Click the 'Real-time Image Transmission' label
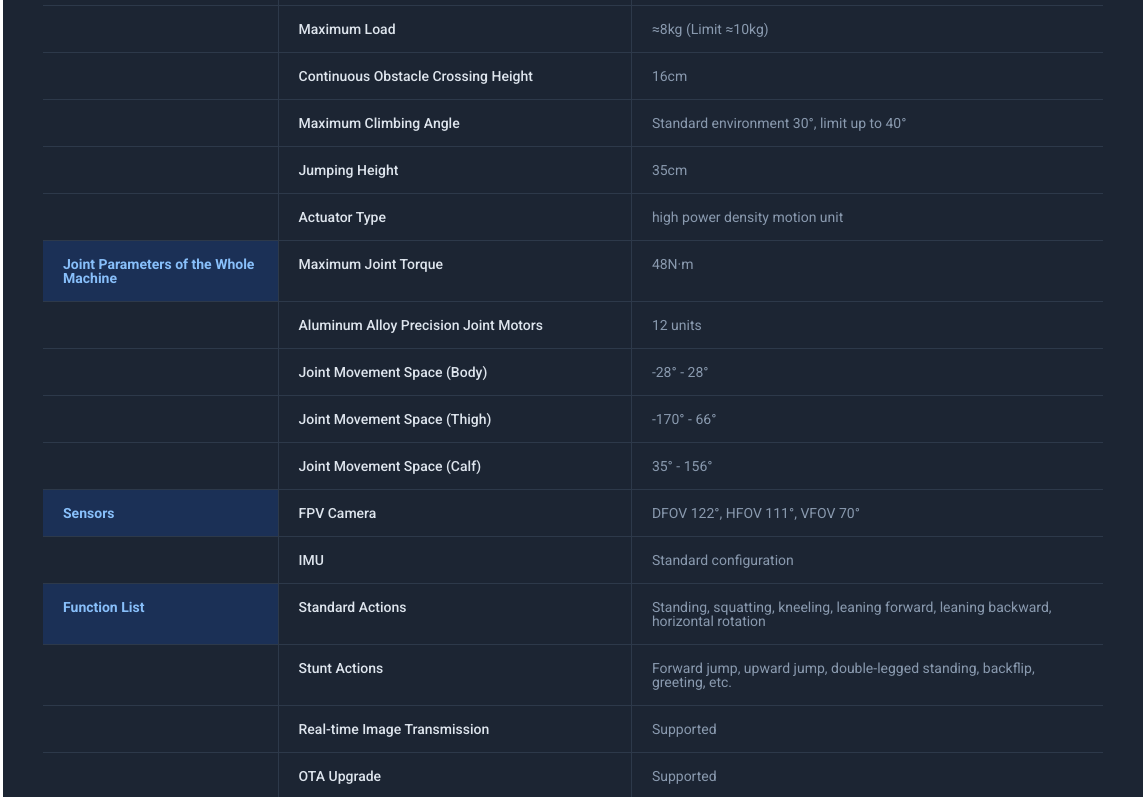This screenshot has width=1145, height=797. click(x=393, y=729)
